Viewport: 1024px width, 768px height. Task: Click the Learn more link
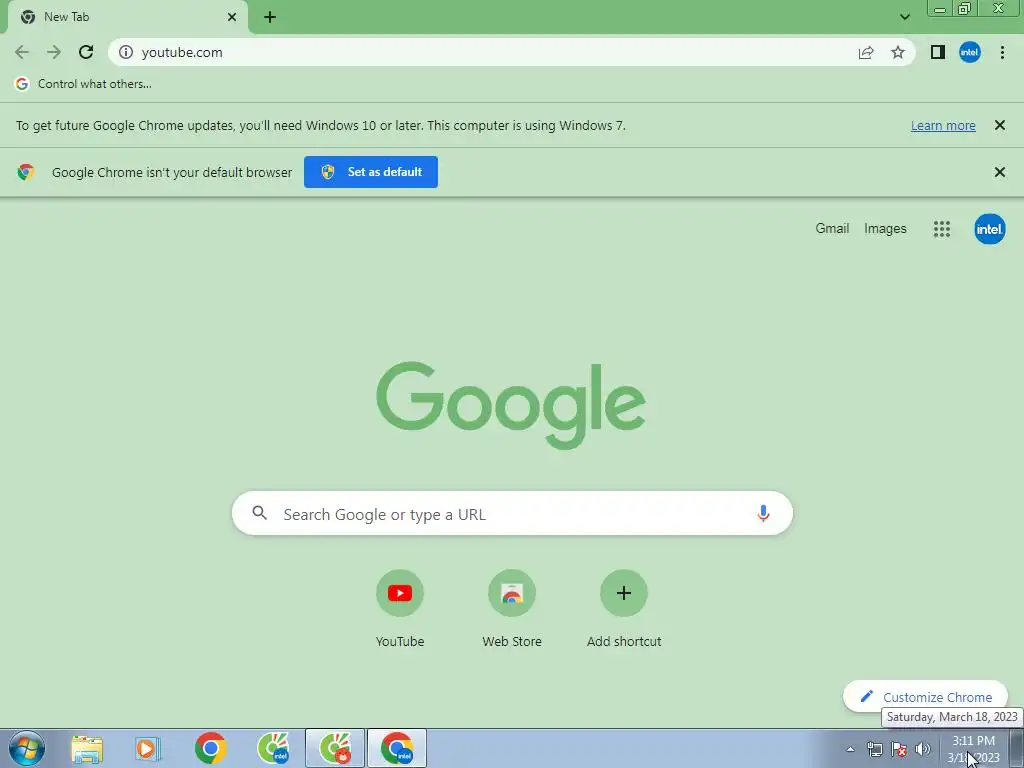943,125
